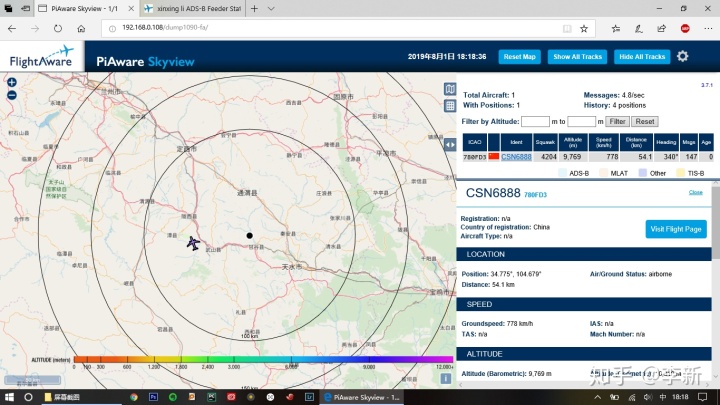Go to the browser home page
This screenshot has height=405, width=720.
pos(81,28)
